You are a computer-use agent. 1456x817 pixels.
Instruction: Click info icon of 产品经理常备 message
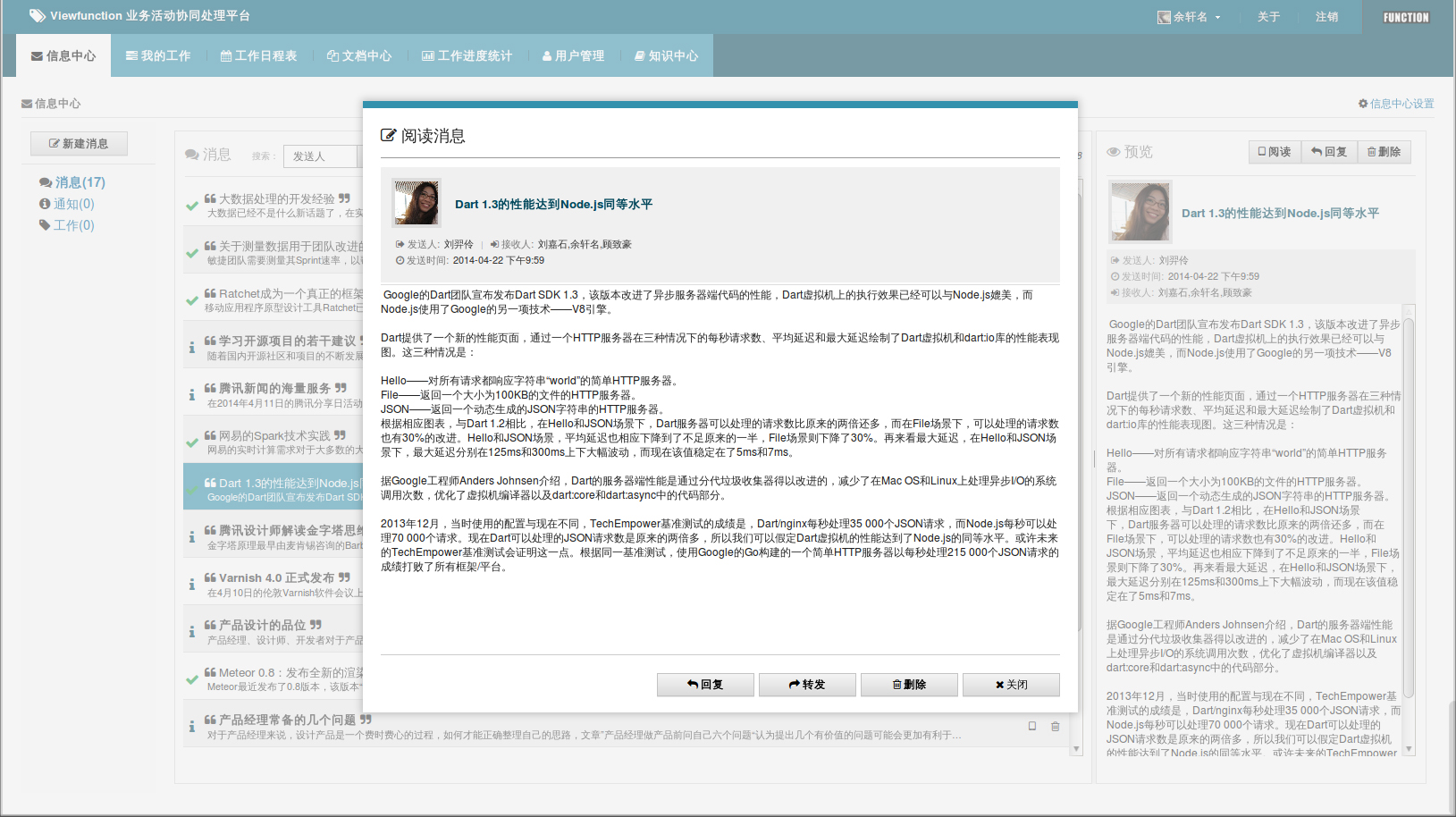click(192, 727)
